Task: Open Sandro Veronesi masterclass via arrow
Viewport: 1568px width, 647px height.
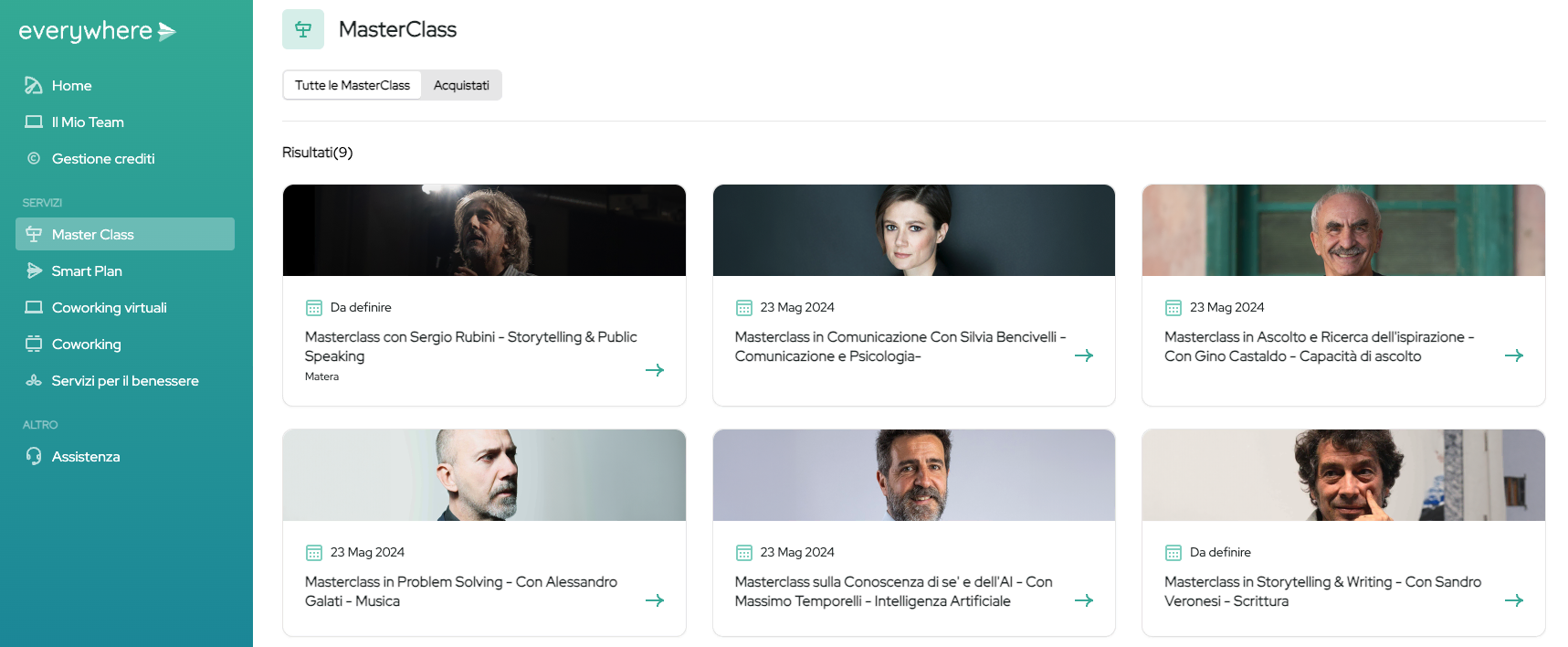Action: pos(1514,600)
